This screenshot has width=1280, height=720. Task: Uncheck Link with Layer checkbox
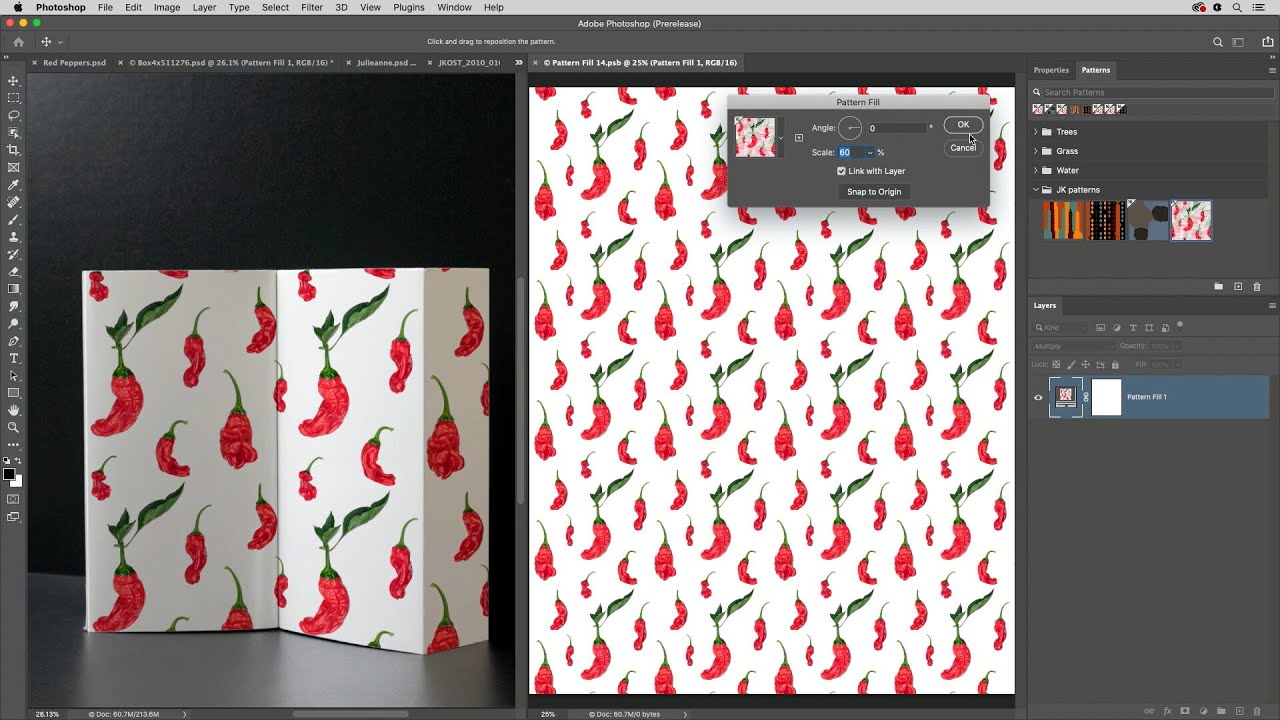click(841, 171)
